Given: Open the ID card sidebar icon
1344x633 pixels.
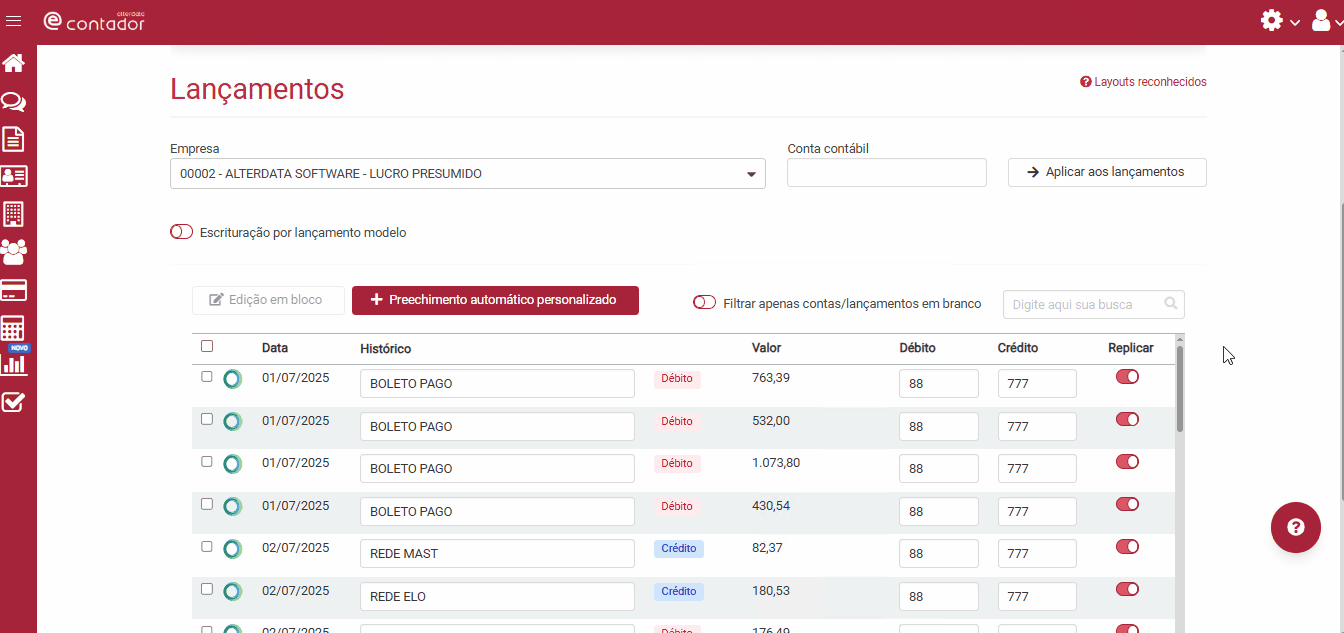Looking at the screenshot, I should tap(13, 176).
